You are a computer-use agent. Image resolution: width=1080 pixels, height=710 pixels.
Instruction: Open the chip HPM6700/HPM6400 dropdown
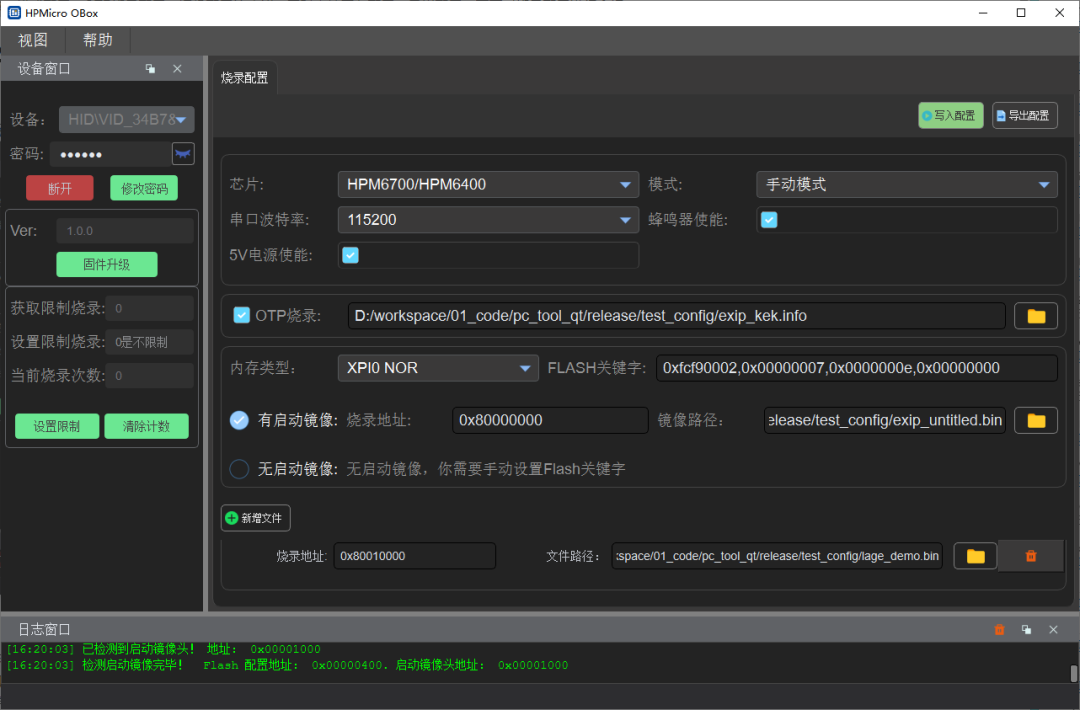[x=487, y=184]
